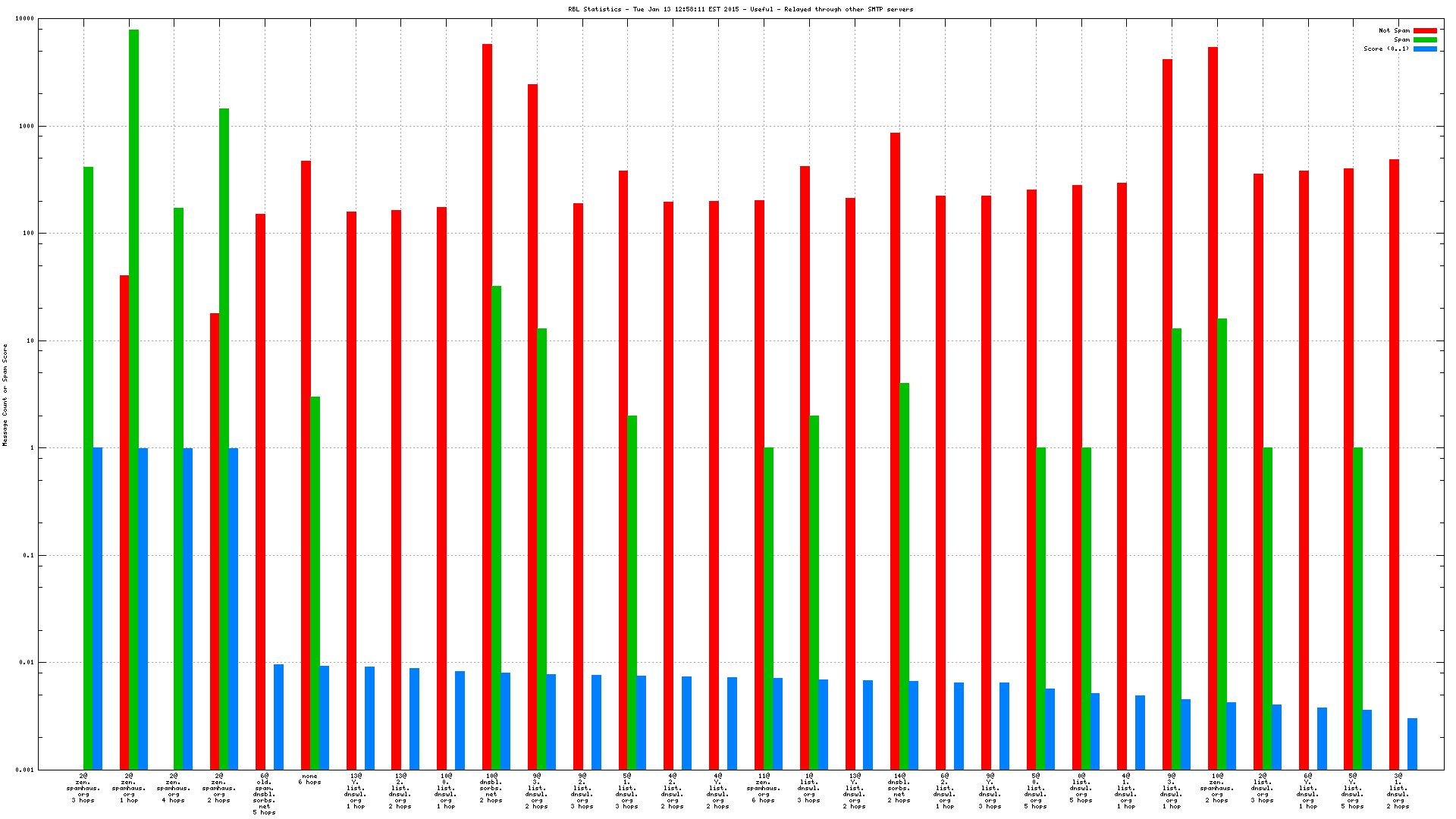Click the Message Count y-axis label
Viewport: 1456px width, 819px height.
pyautogui.click(x=5, y=394)
